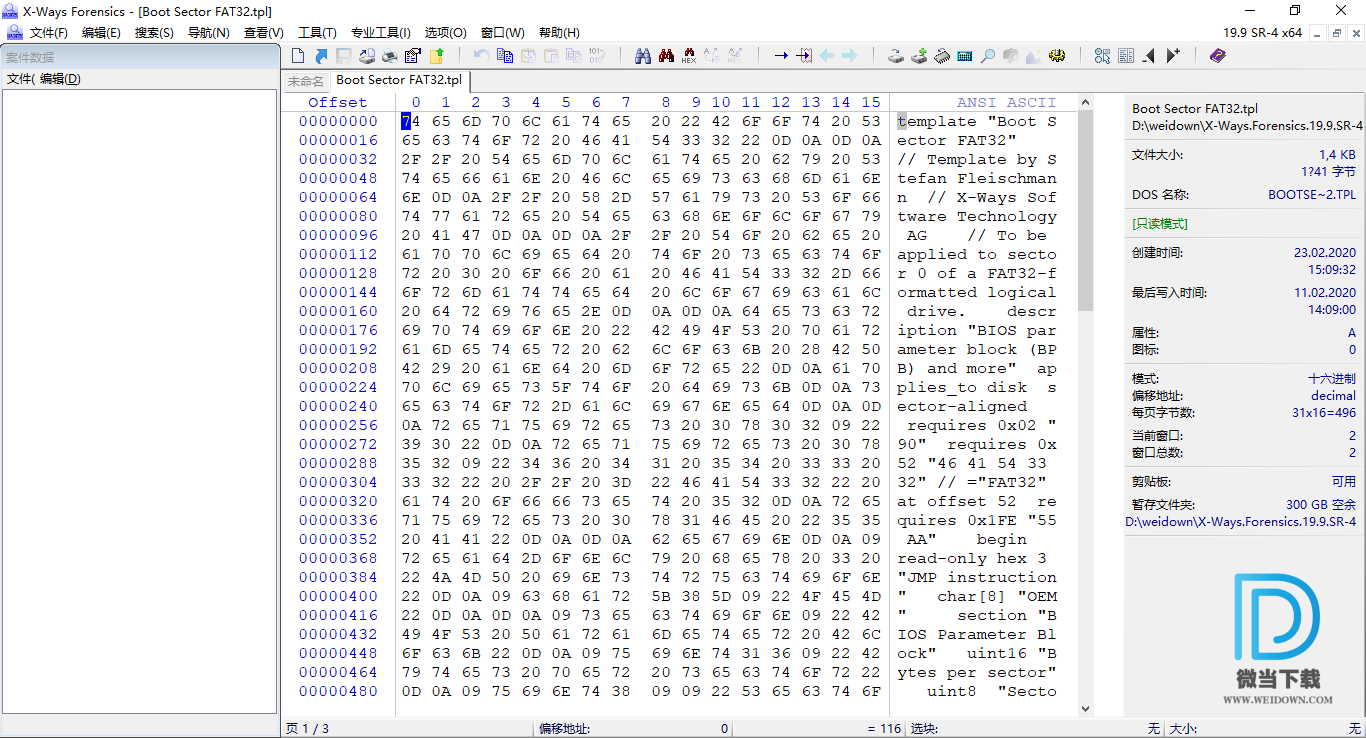Click the grayed Save Sectors floppy icon
Screen dimensions: 1366x738
tap(344, 56)
